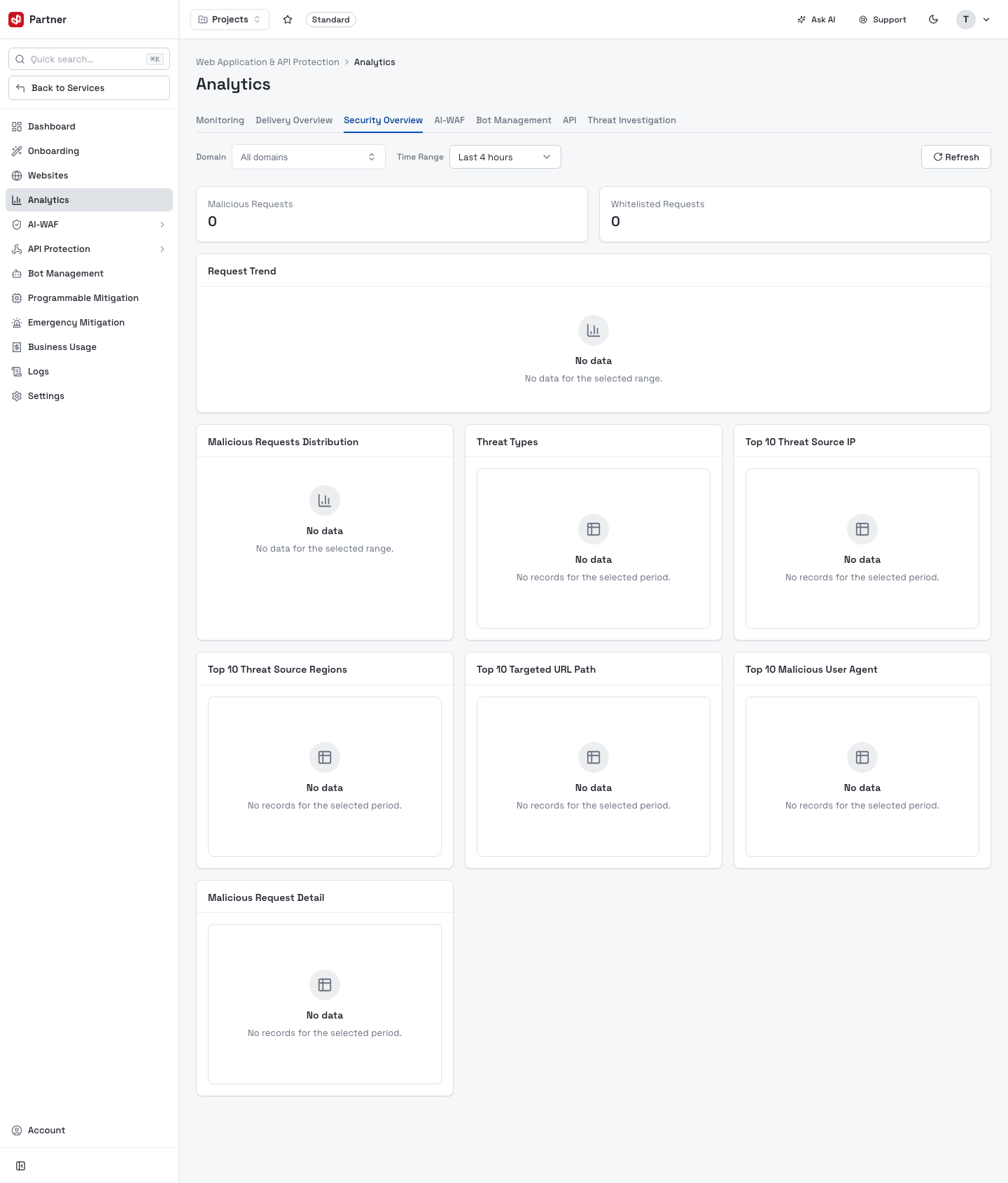The width and height of the screenshot is (1008, 1183).
Task: Click the Top 10 Threat Source Regions heading
Action: click(x=277, y=670)
